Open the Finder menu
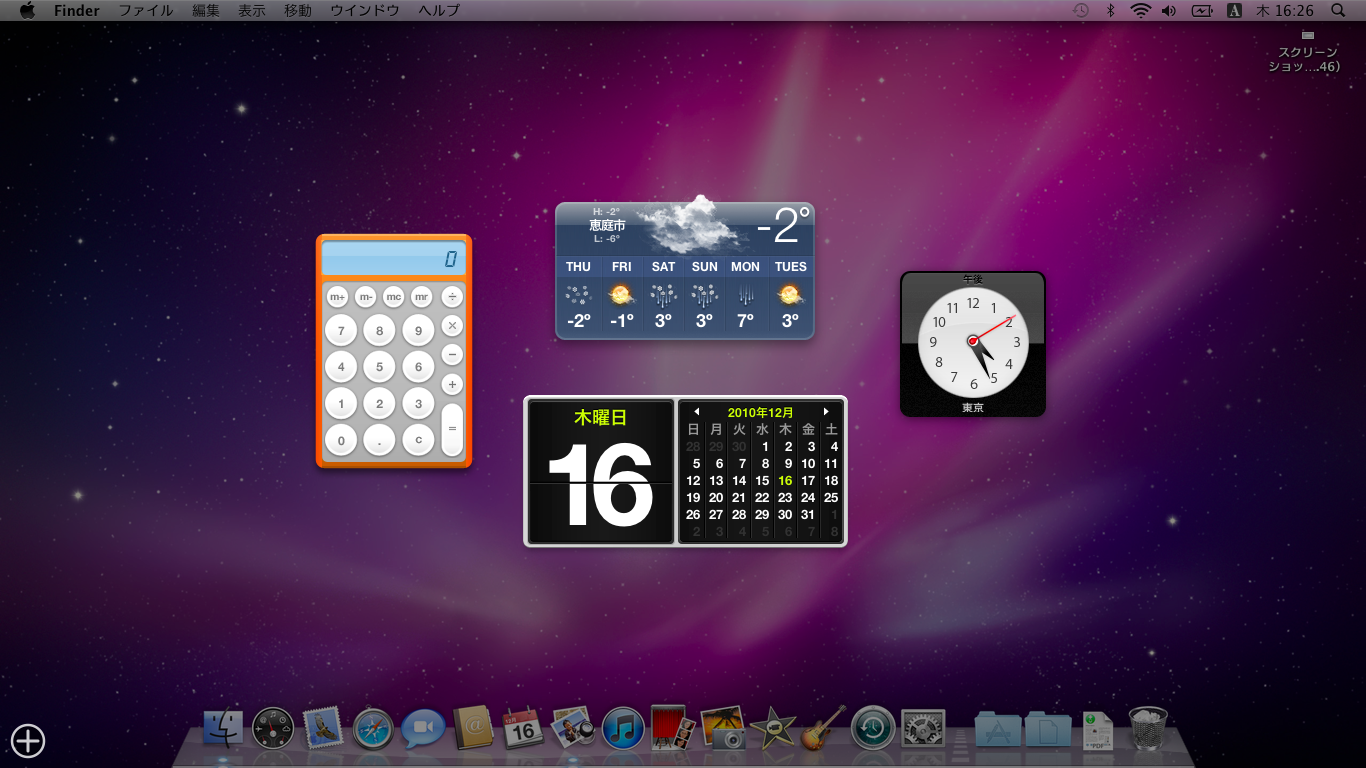Screen dimensions: 1366x768 coord(77,10)
